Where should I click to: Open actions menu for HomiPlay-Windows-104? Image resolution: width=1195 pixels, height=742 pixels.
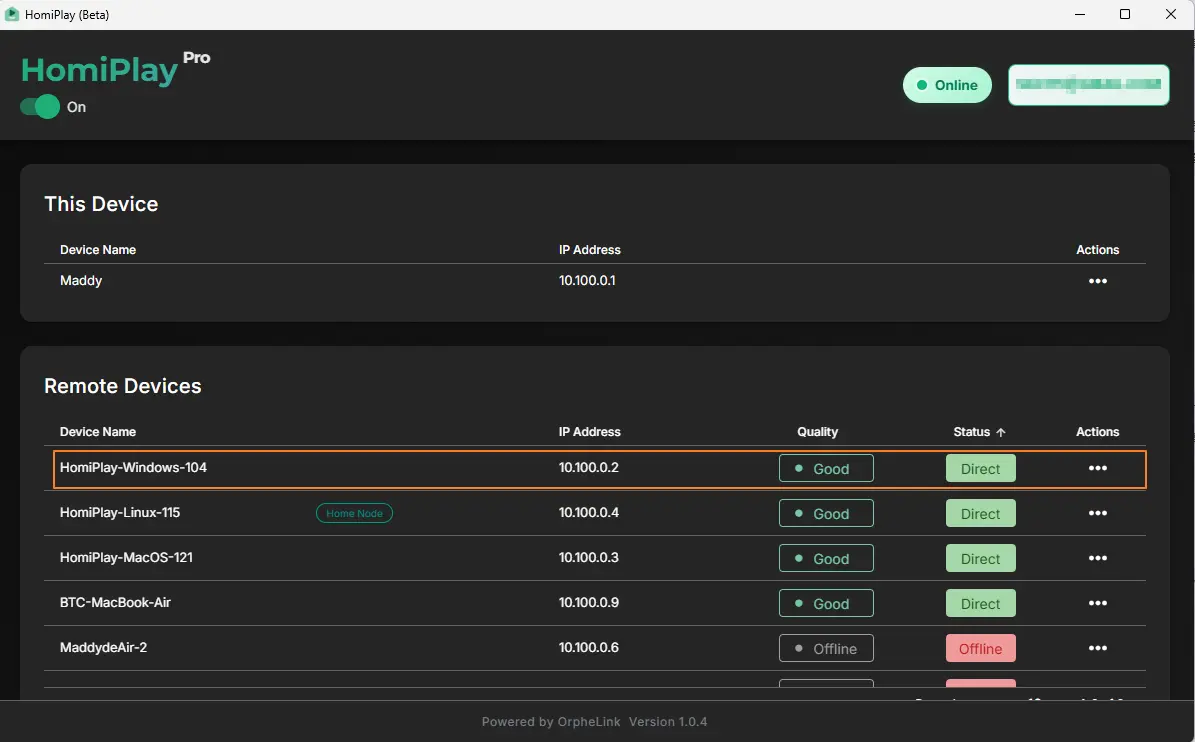1097,468
